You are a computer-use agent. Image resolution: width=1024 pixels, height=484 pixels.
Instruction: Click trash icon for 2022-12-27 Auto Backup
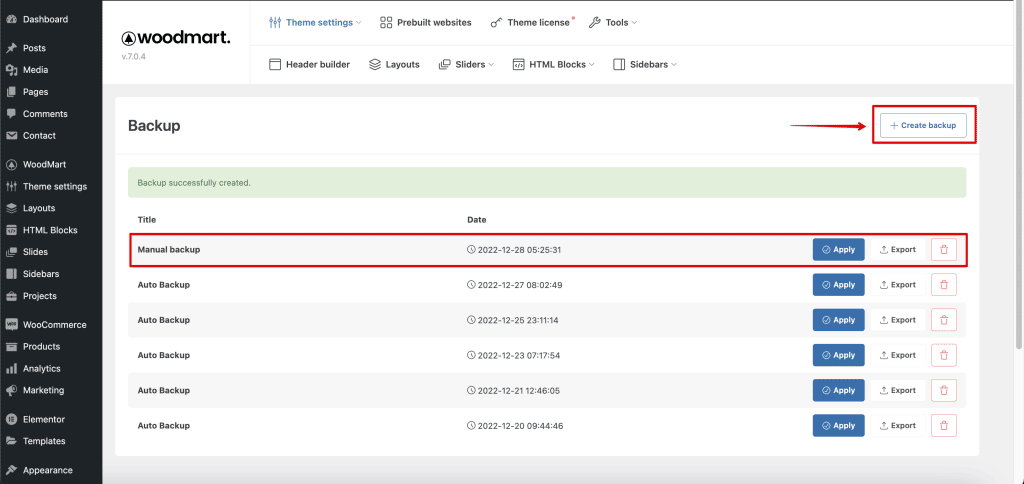[x=943, y=285]
